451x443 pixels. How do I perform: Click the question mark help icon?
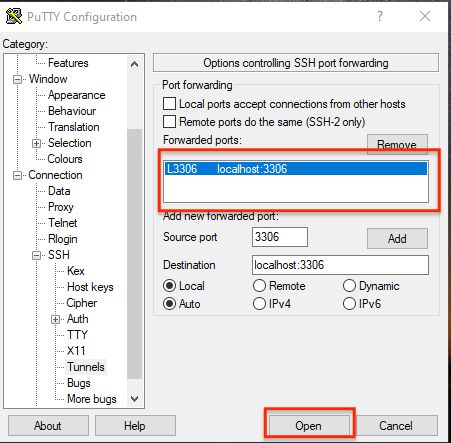point(380,16)
